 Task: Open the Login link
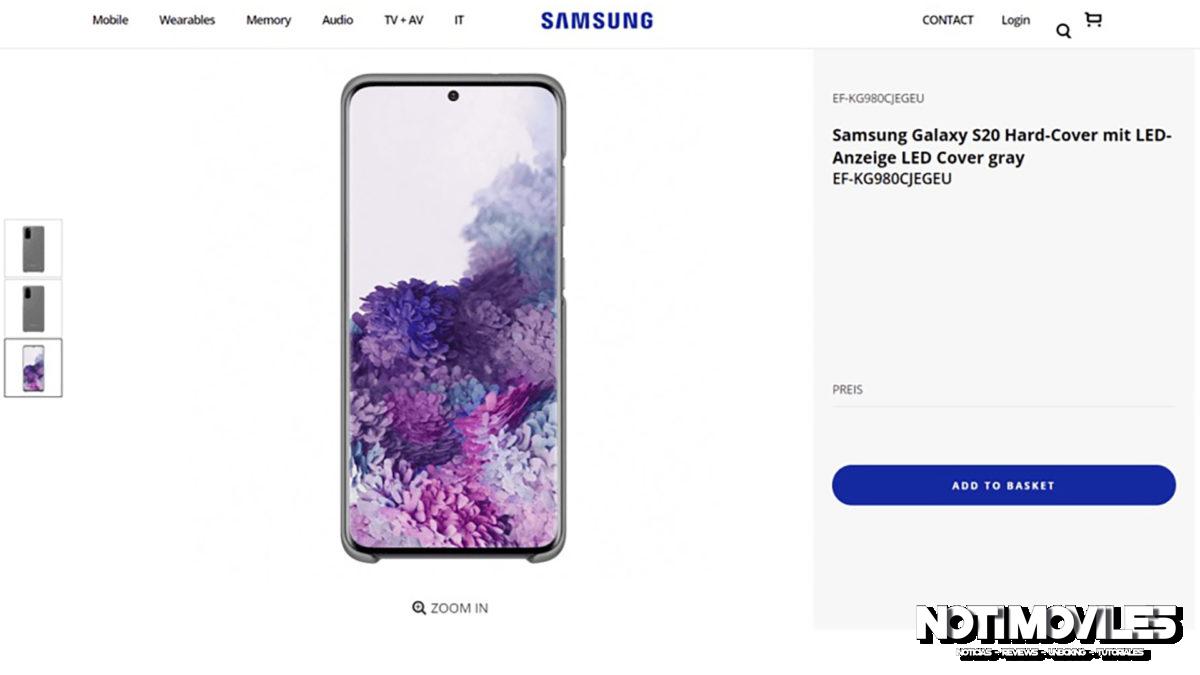1015,20
